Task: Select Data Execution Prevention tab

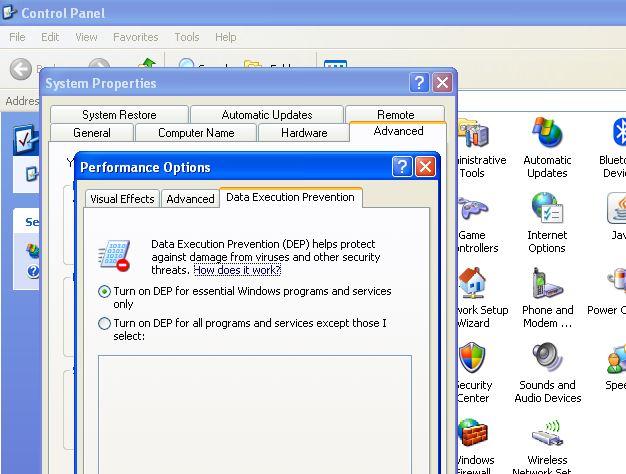Action: click(291, 197)
